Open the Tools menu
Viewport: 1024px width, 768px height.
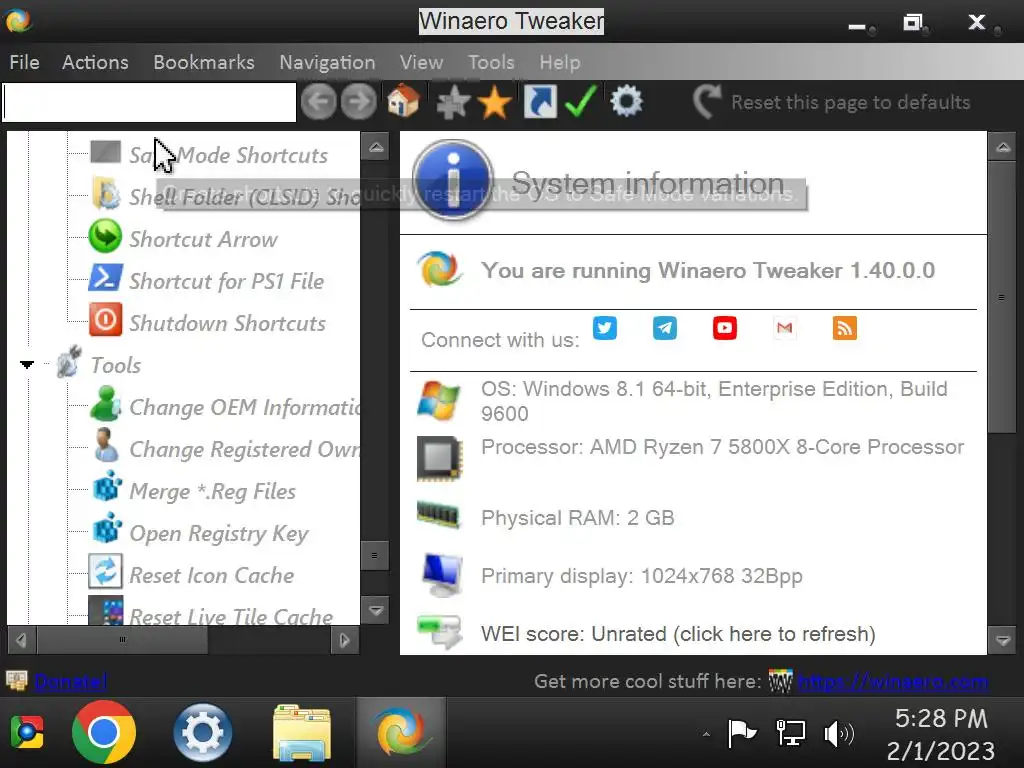click(491, 62)
